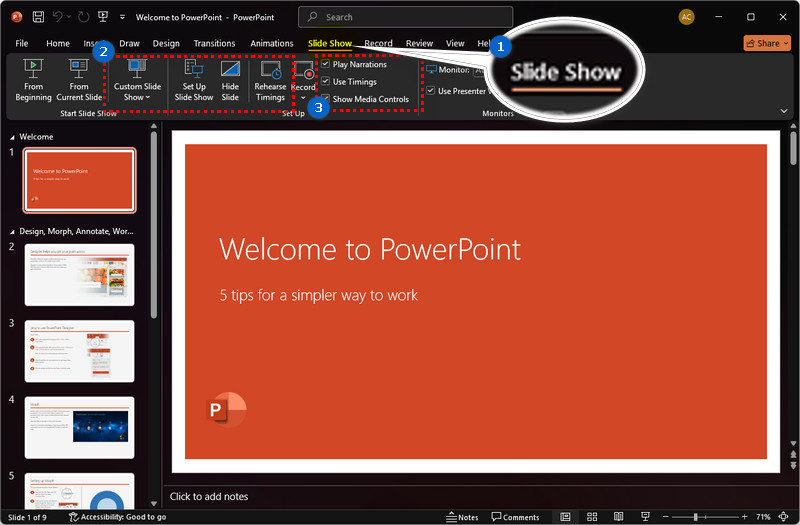Start presentation from the Quick Access toolbar icon
The image size is (800, 525).
(x=103, y=17)
